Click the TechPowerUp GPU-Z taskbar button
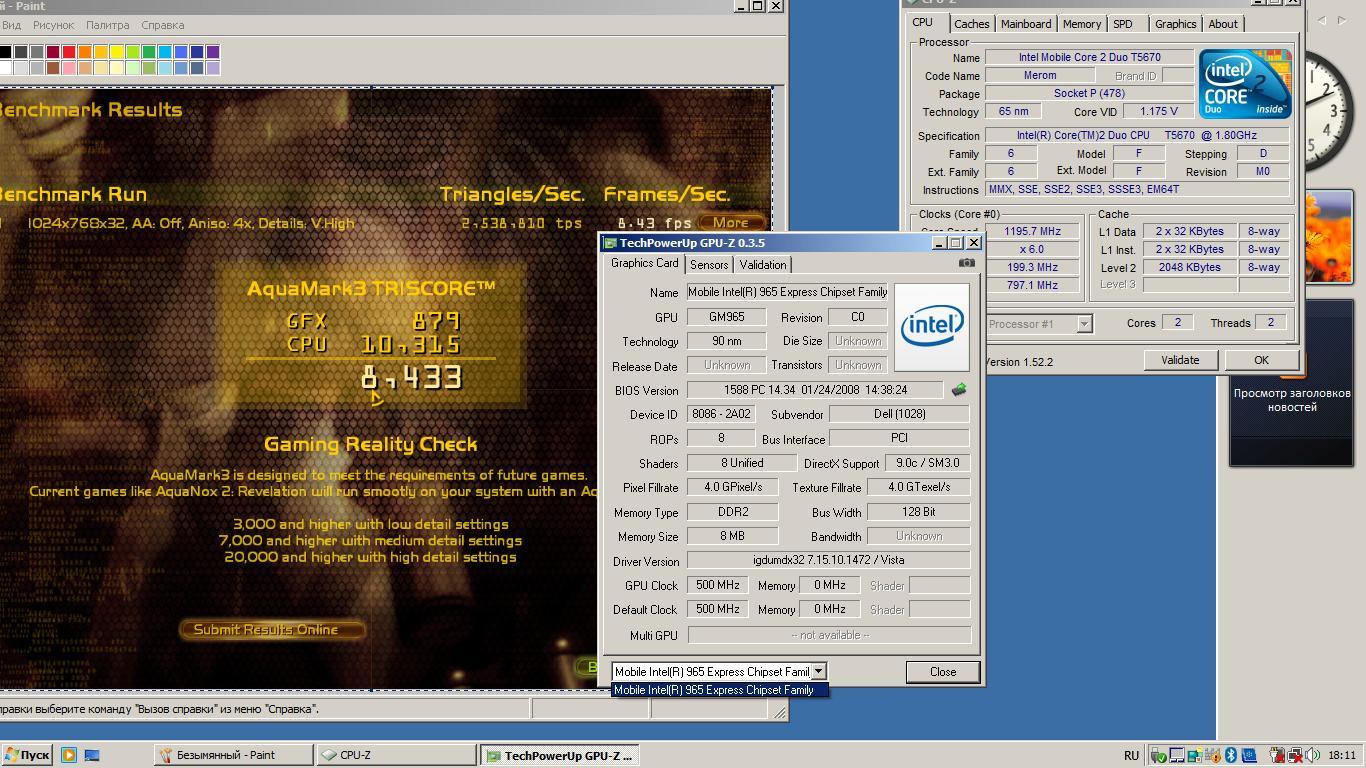Image resolution: width=1366 pixels, height=768 pixels. point(558,755)
